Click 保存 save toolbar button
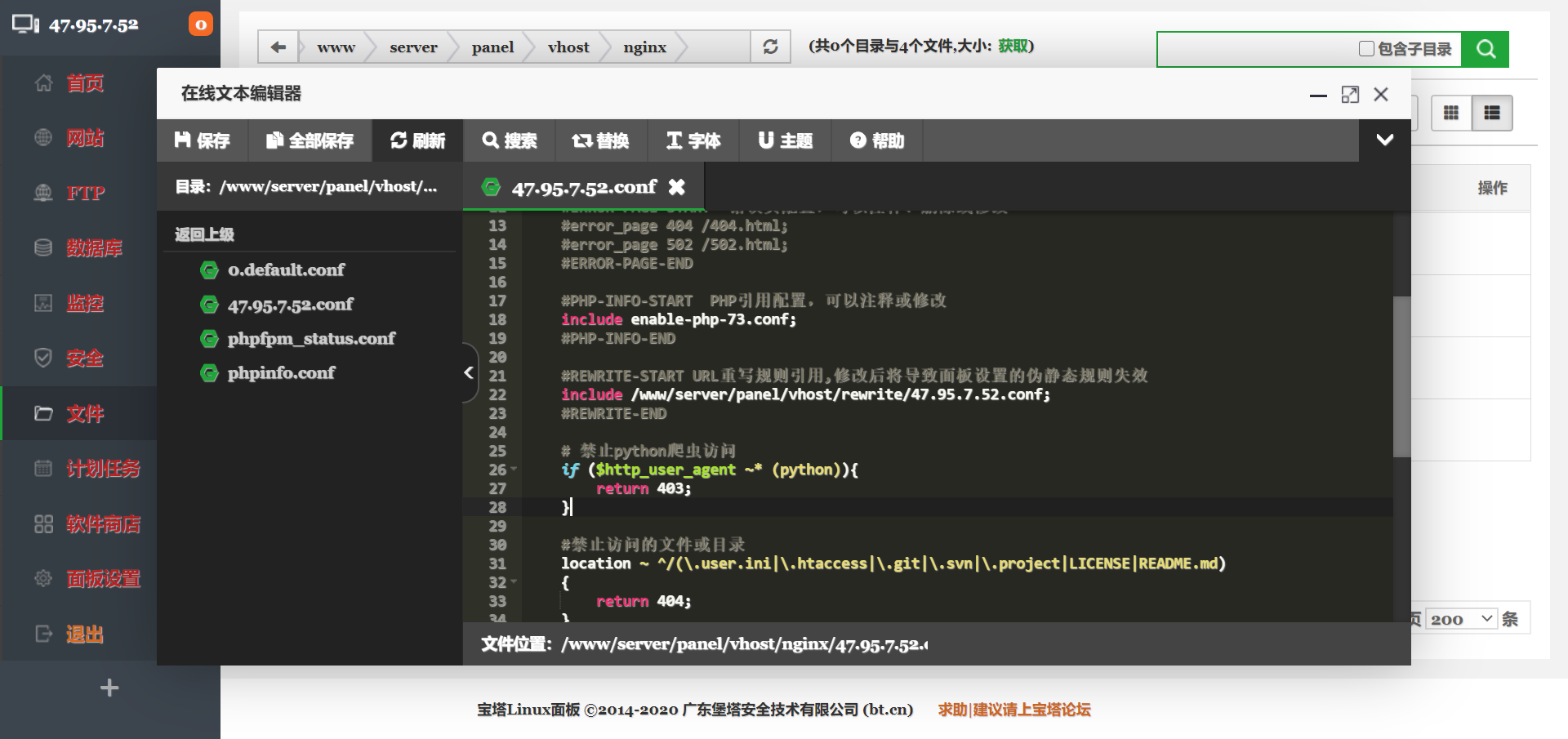Image resolution: width=1568 pixels, height=739 pixels. coord(203,140)
